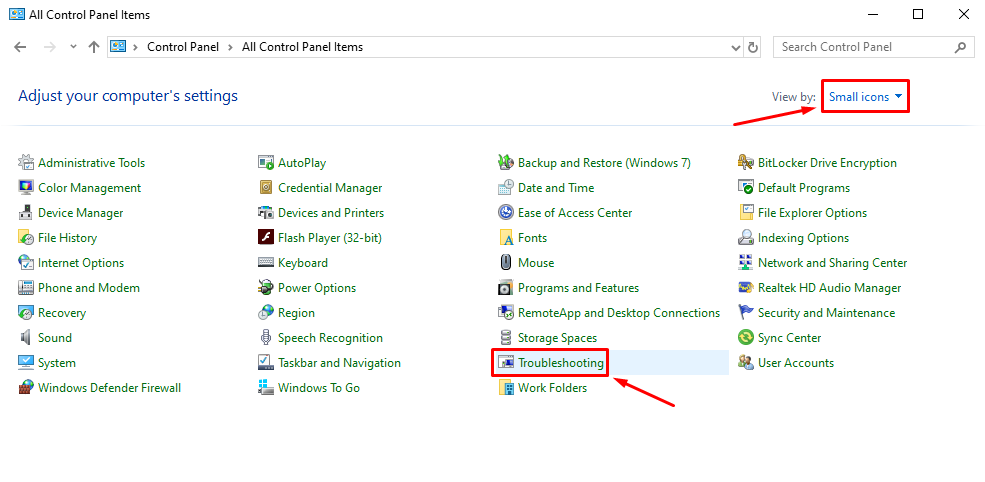
Task: Click the Realtek HD Audio Manager icon
Action: [x=746, y=288]
